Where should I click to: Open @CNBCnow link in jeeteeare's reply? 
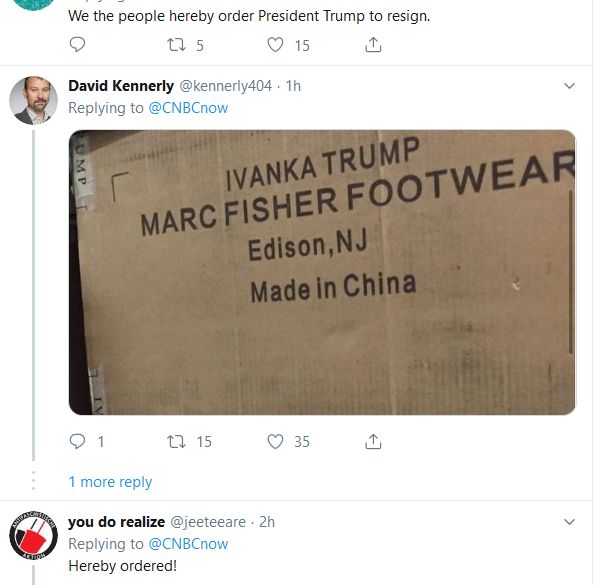[x=188, y=544]
